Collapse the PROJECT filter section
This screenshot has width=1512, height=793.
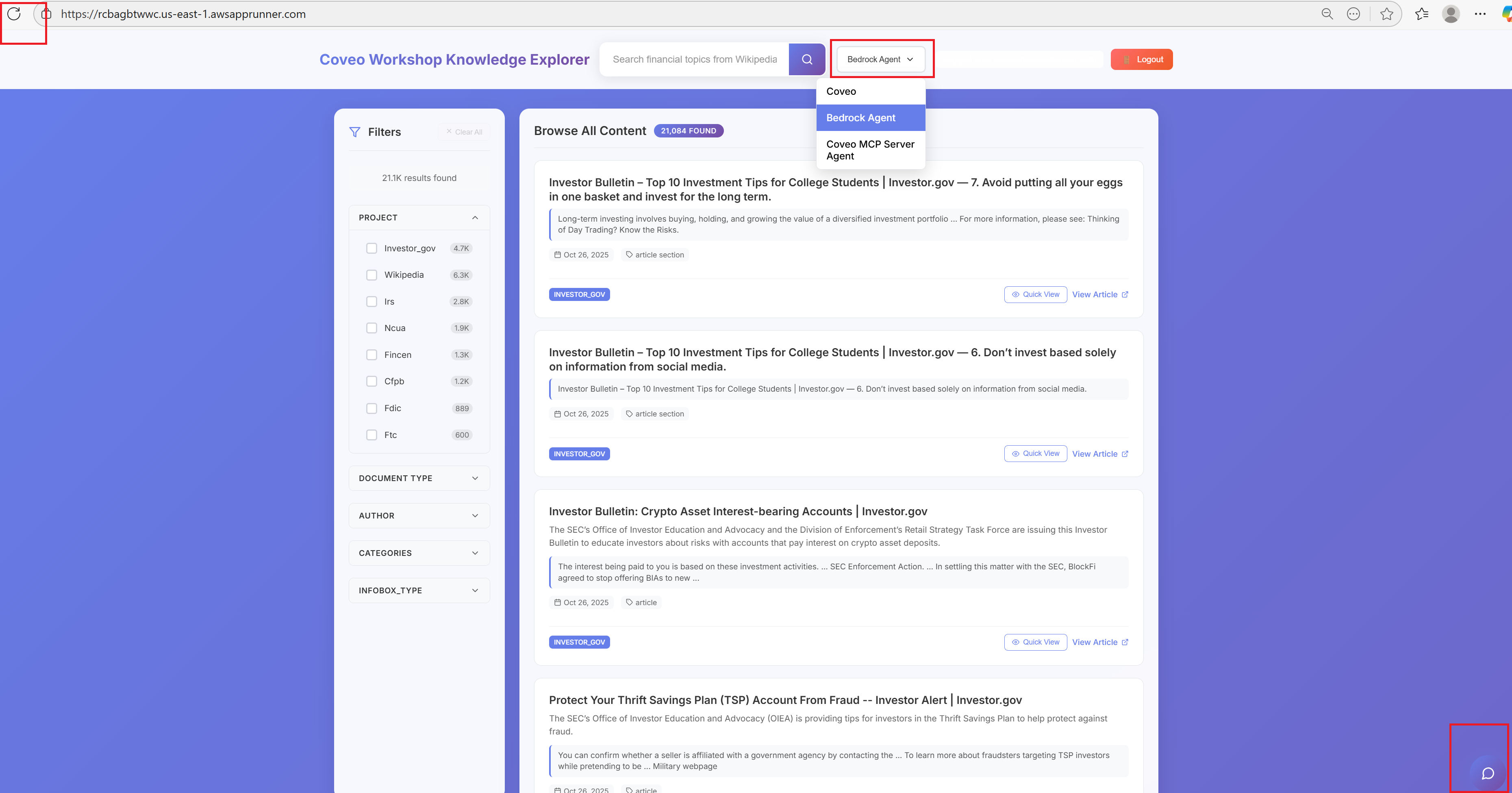(x=475, y=217)
